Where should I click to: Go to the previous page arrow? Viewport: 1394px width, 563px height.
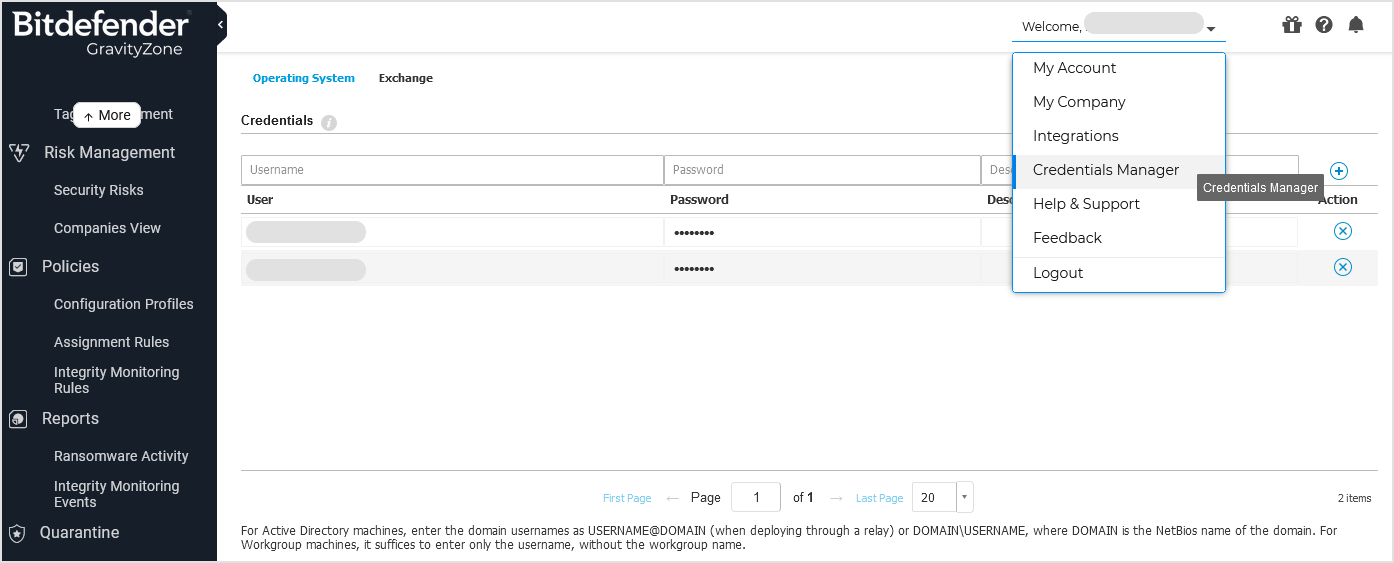(672, 498)
